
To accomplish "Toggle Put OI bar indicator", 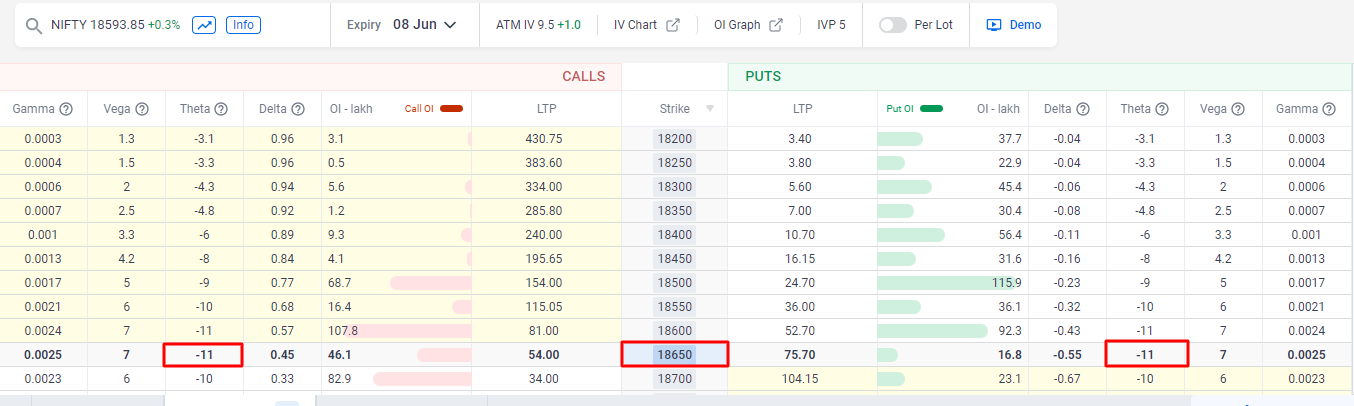I will pyautogui.click(x=931, y=109).
